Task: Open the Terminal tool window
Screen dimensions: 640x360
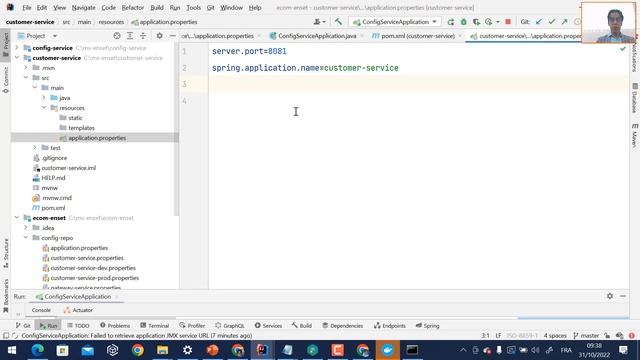Action: click(x=154, y=326)
